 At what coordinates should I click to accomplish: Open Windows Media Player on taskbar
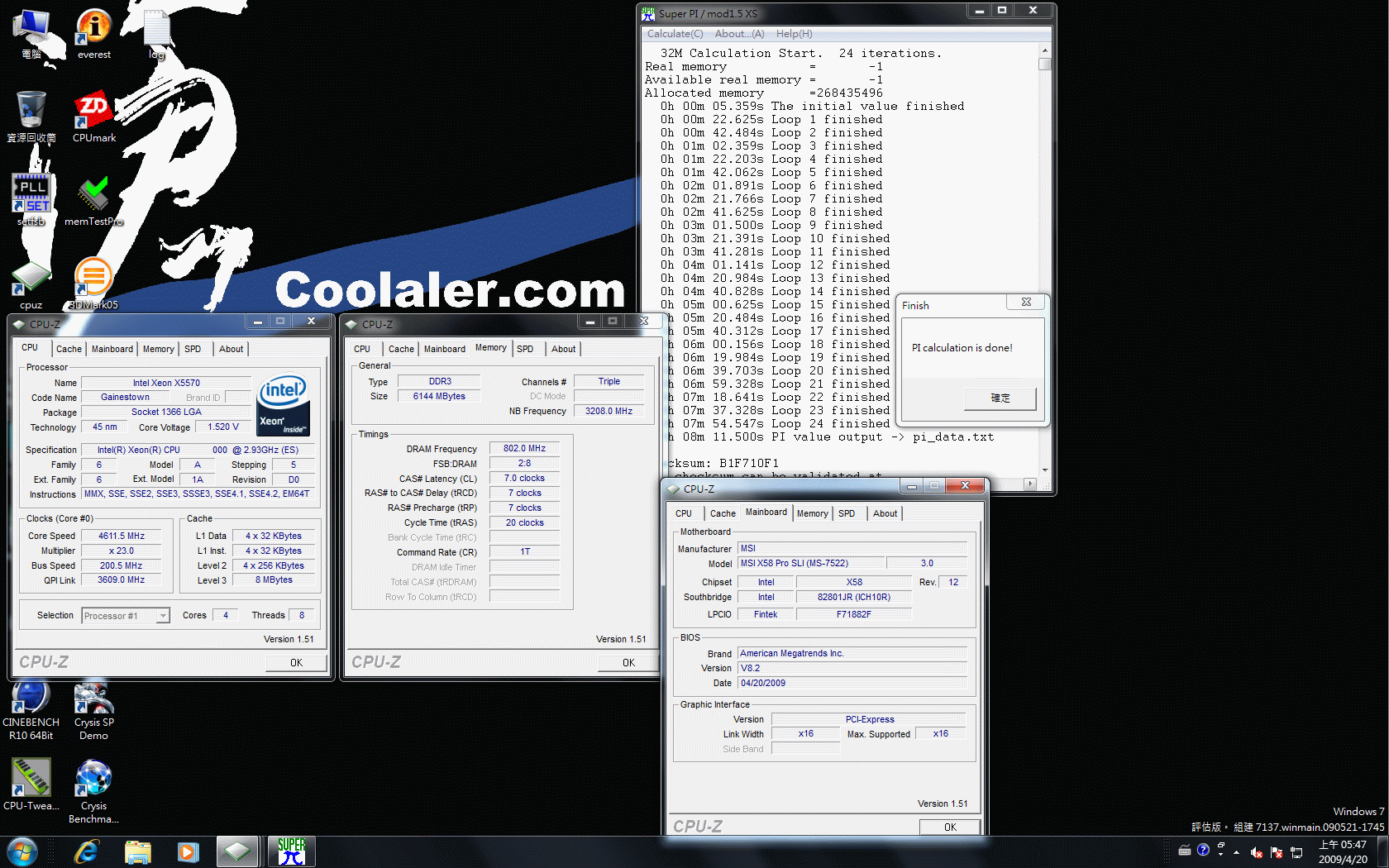pos(189,851)
